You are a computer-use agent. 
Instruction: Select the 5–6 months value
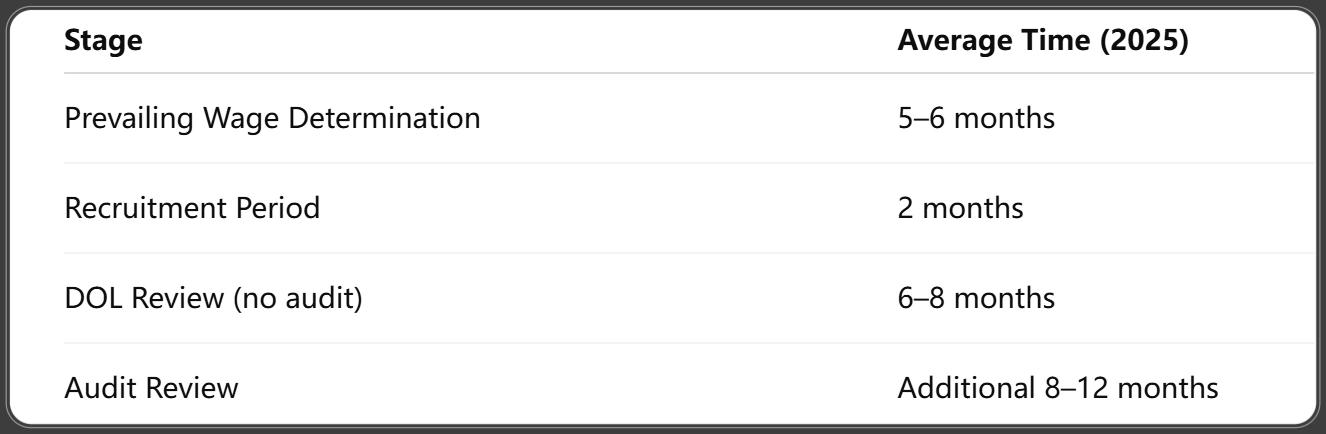[x=977, y=117]
